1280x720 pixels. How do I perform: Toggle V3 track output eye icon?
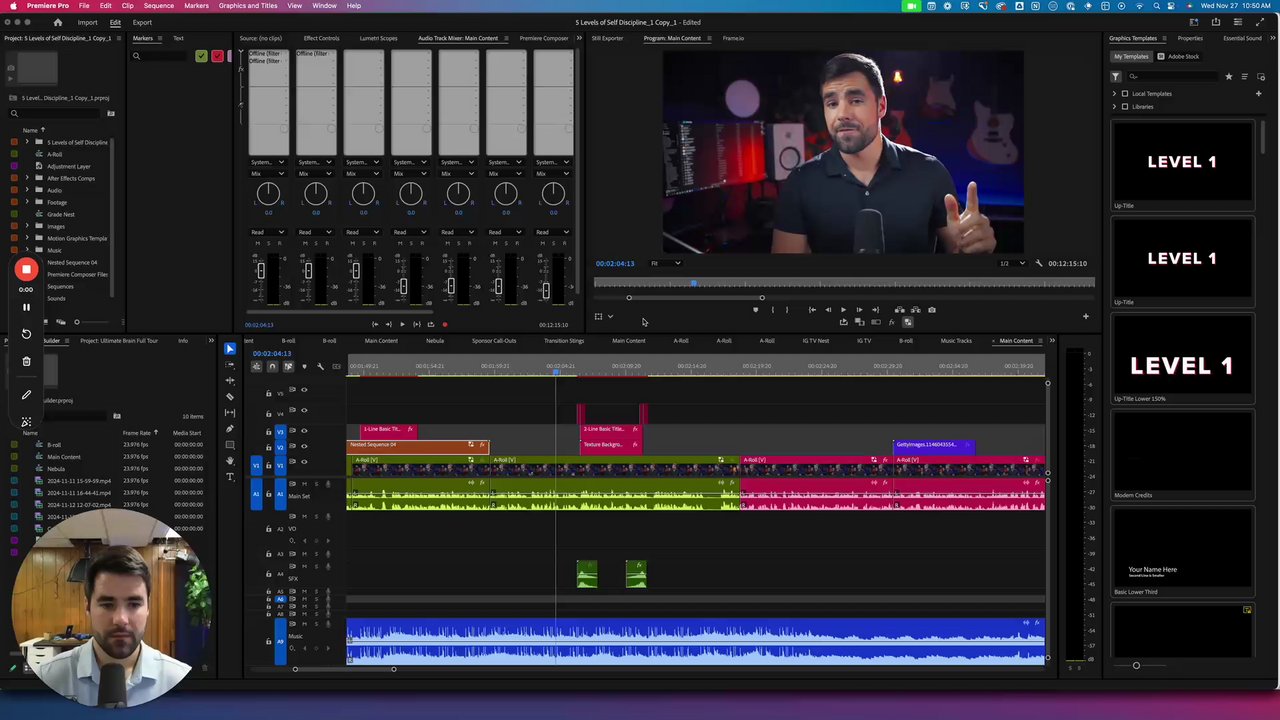(304, 430)
